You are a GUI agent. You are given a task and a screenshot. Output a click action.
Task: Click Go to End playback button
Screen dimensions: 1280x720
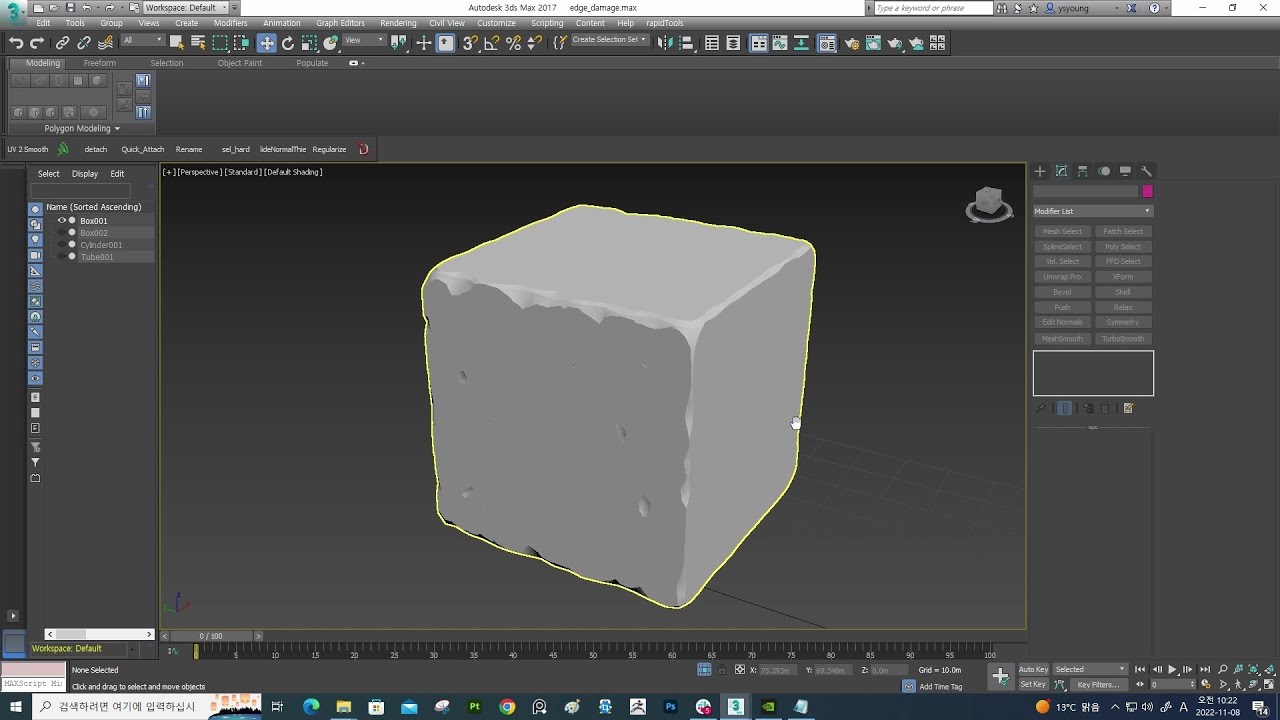coord(1205,670)
